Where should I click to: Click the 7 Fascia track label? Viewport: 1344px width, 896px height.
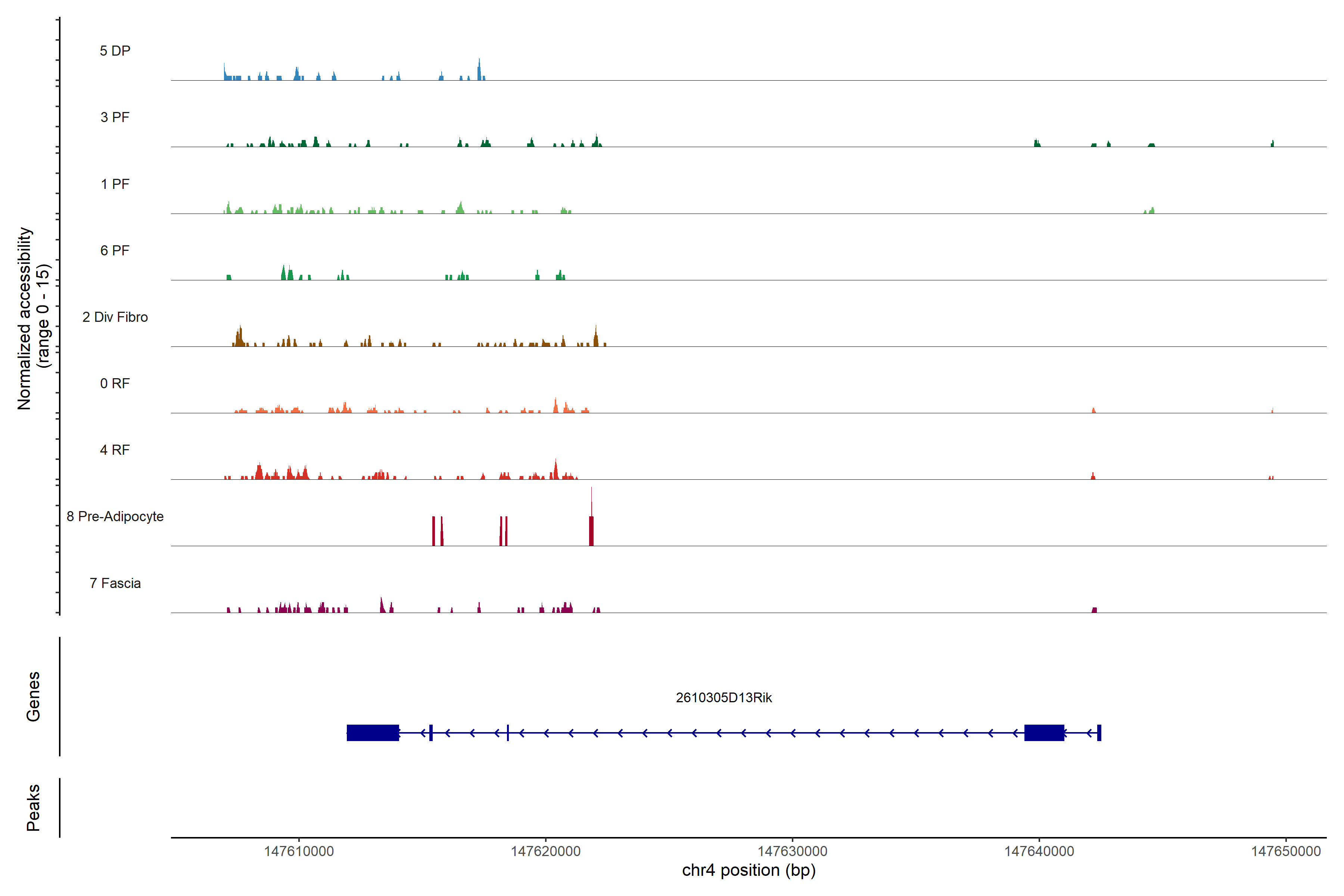(115, 583)
